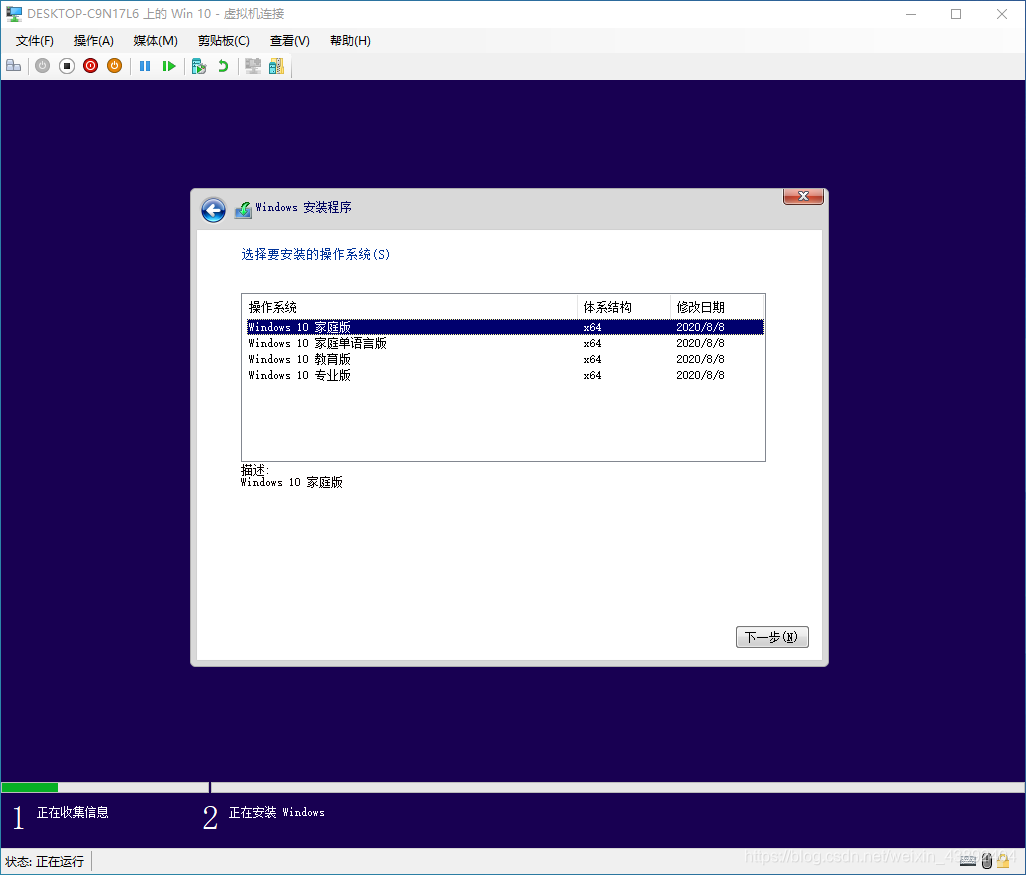Open the 剪贴板(C) menu
Image resolution: width=1026 pixels, height=875 pixels.
tap(224, 41)
